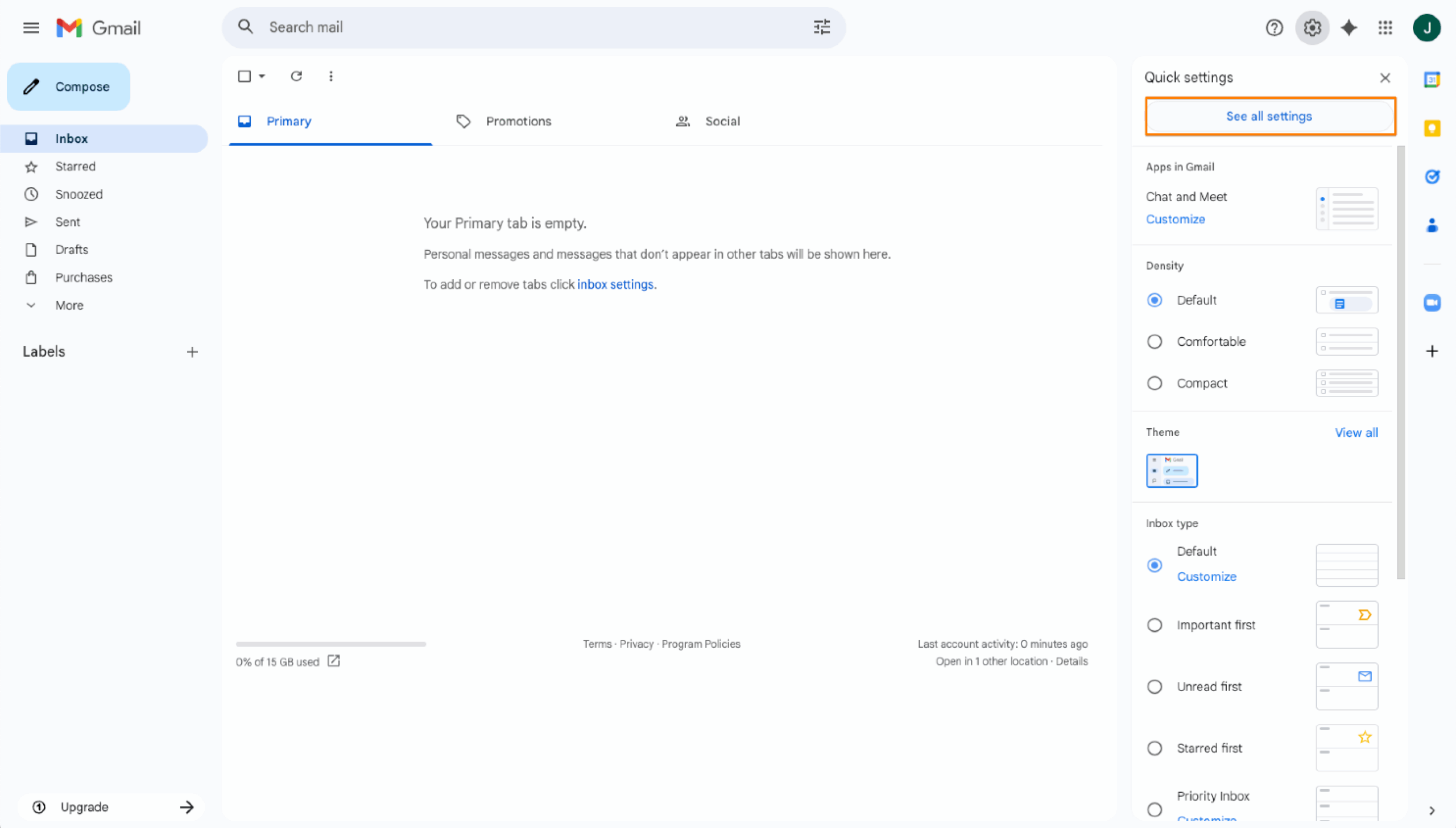This screenshot has height=828, width=1456.
Task: Open the three-dot More options menu
Action: tap(331, 76)
